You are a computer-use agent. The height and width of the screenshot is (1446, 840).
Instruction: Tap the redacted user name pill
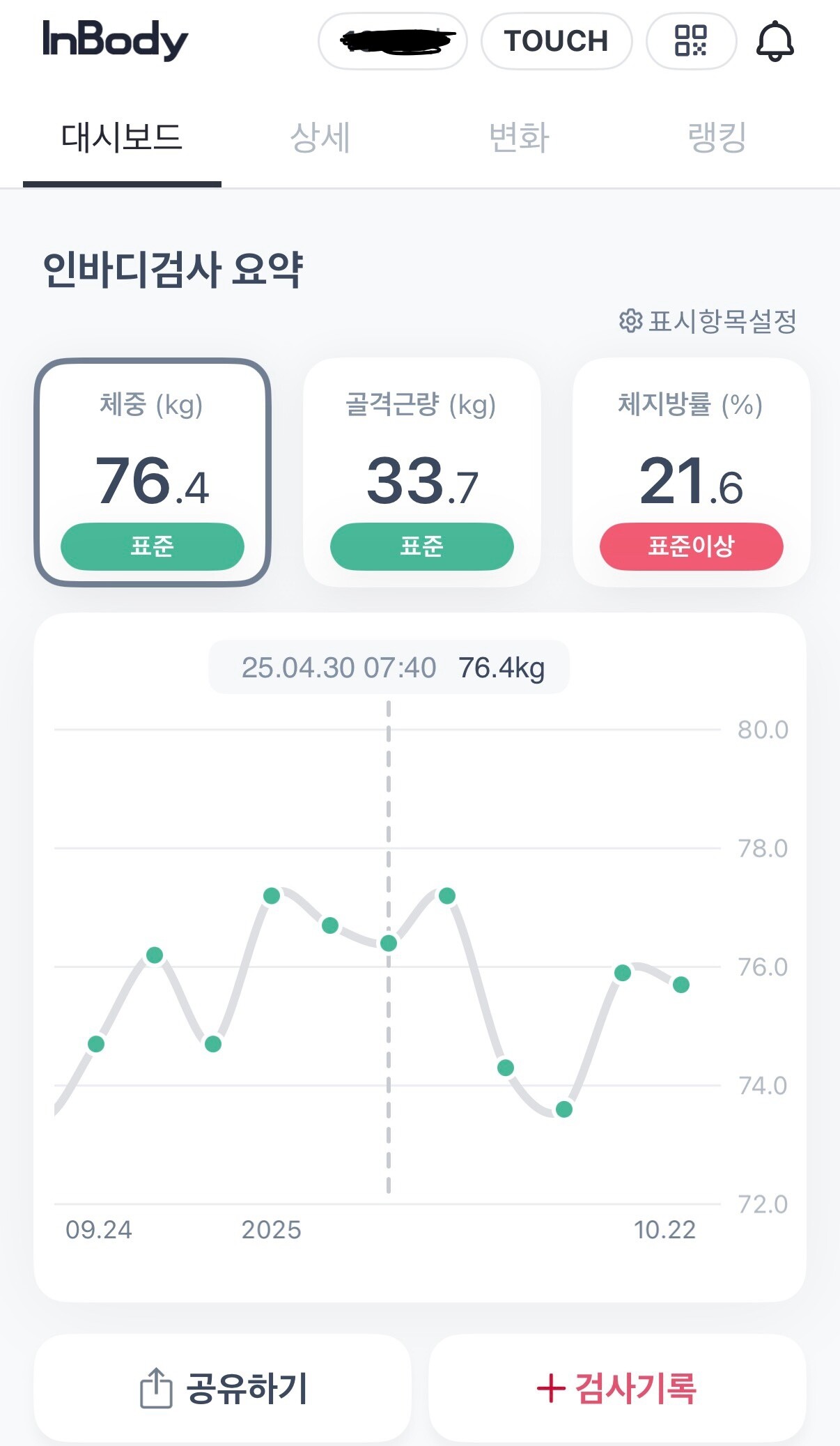click(x=393, y=41)
